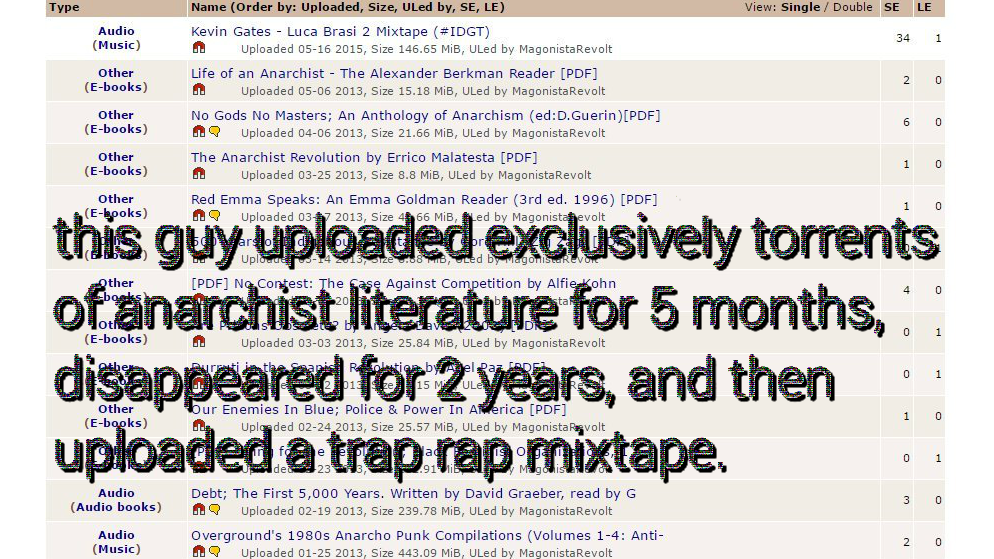The height and width of the screenshot is (559, 994).
Task: Sort torrents by SE column header
Action: pos(891,7)
